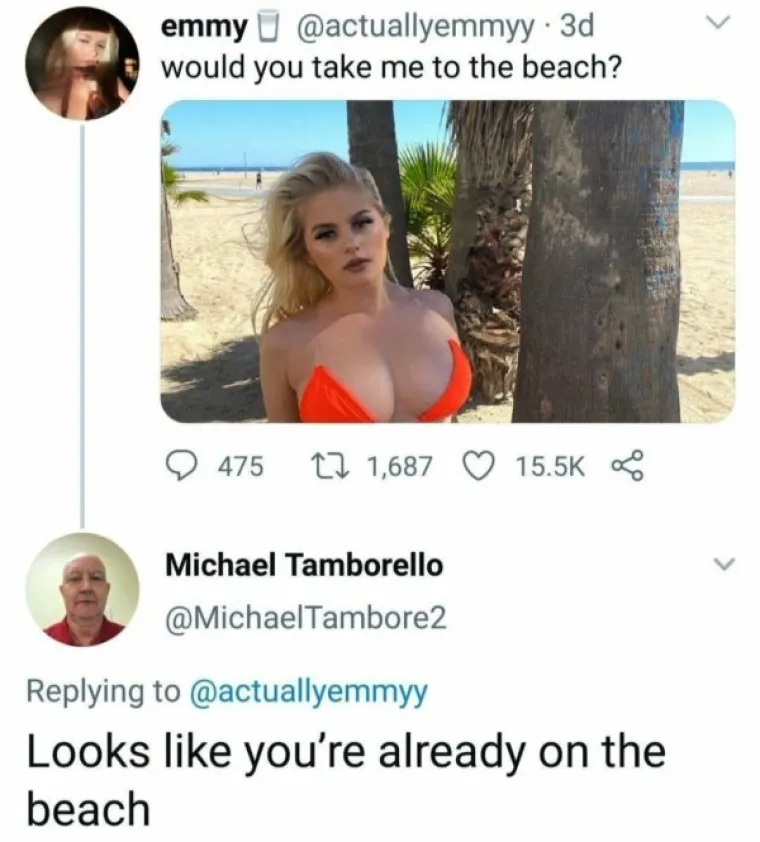This screenshot has height=842, width=760.
Task: Click the 475 replies count
Action: point(241,466)
